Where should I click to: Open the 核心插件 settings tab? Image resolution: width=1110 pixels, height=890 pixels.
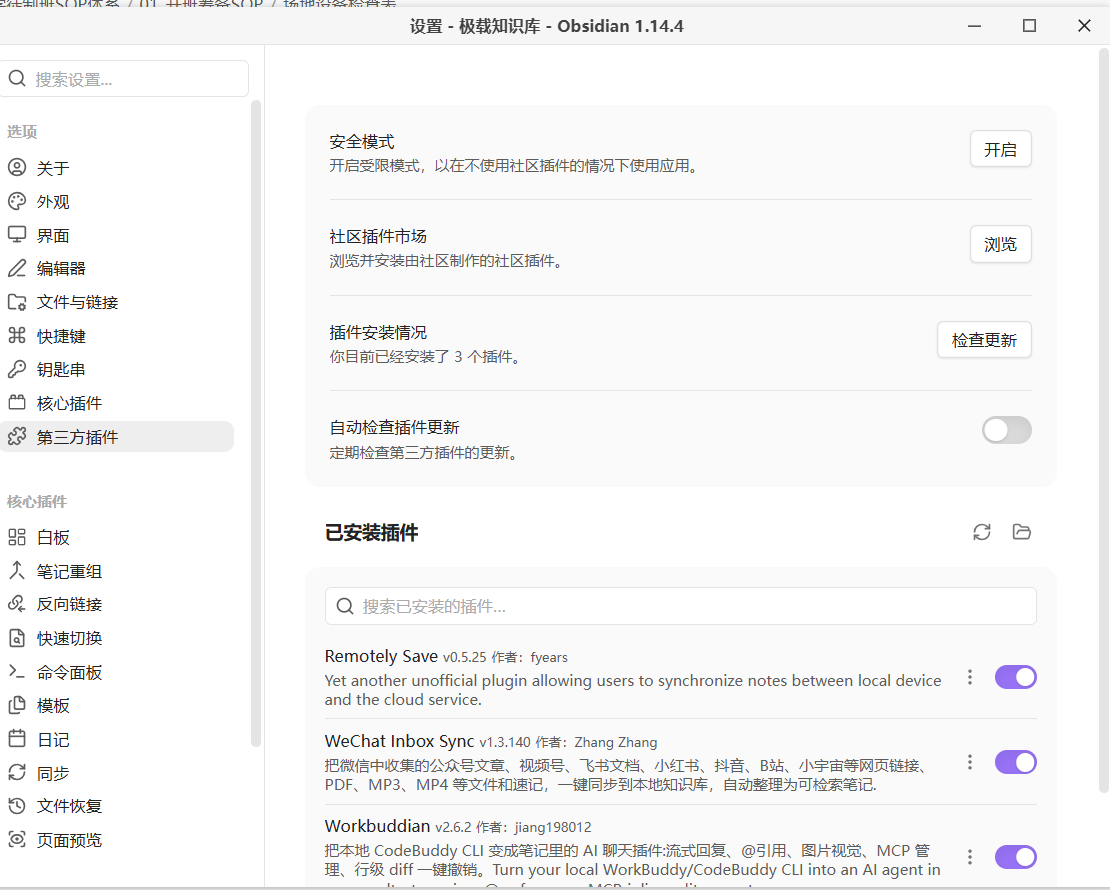point(117,404)
